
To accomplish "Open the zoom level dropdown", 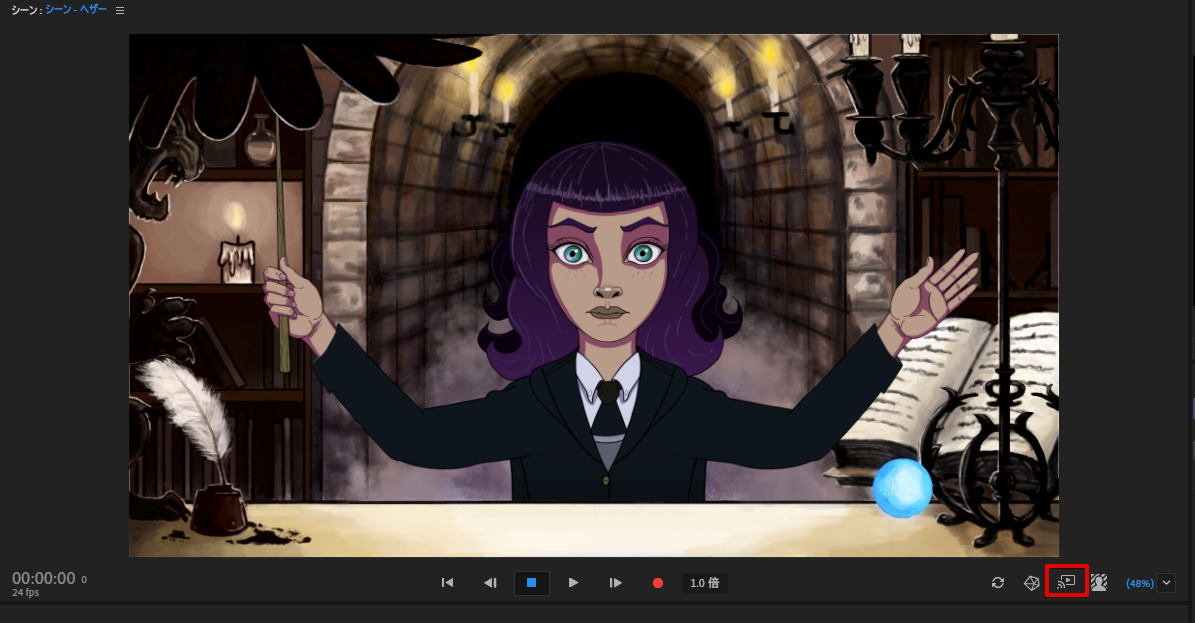I will tap(1165, 582).
